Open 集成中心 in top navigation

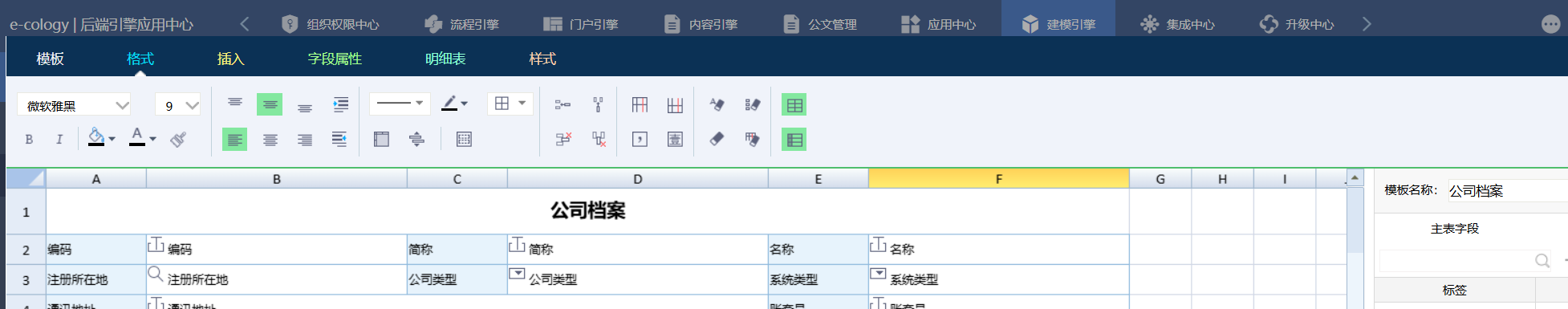click(x=1178, y=24)
